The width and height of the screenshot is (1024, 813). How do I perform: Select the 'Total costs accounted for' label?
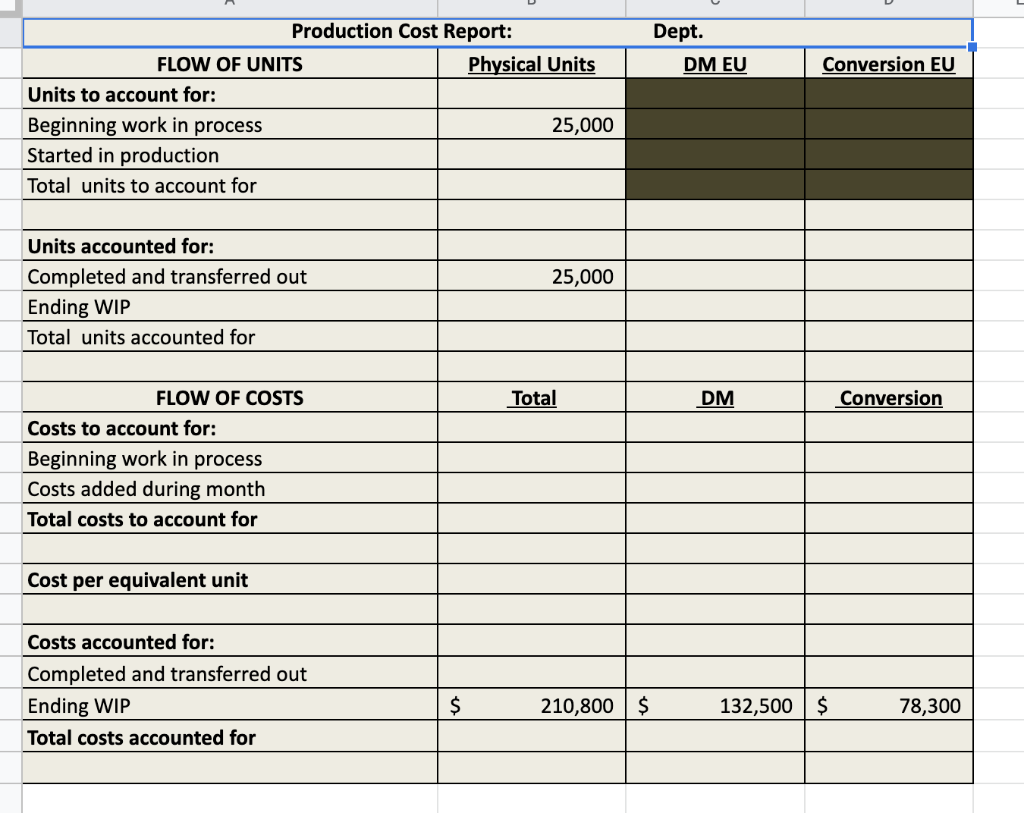[x=230, y=737]
